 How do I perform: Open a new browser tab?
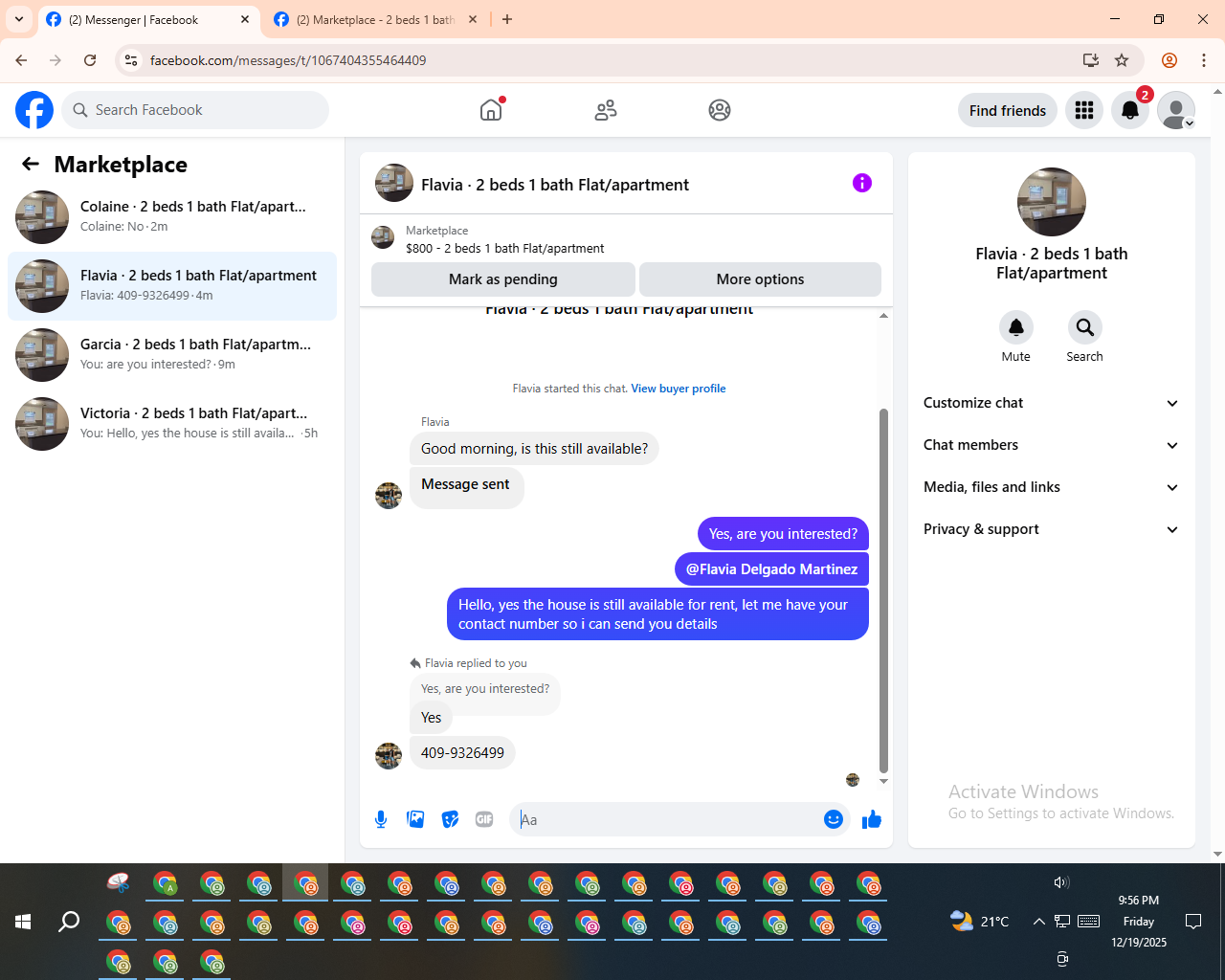(x=507, y=19)
